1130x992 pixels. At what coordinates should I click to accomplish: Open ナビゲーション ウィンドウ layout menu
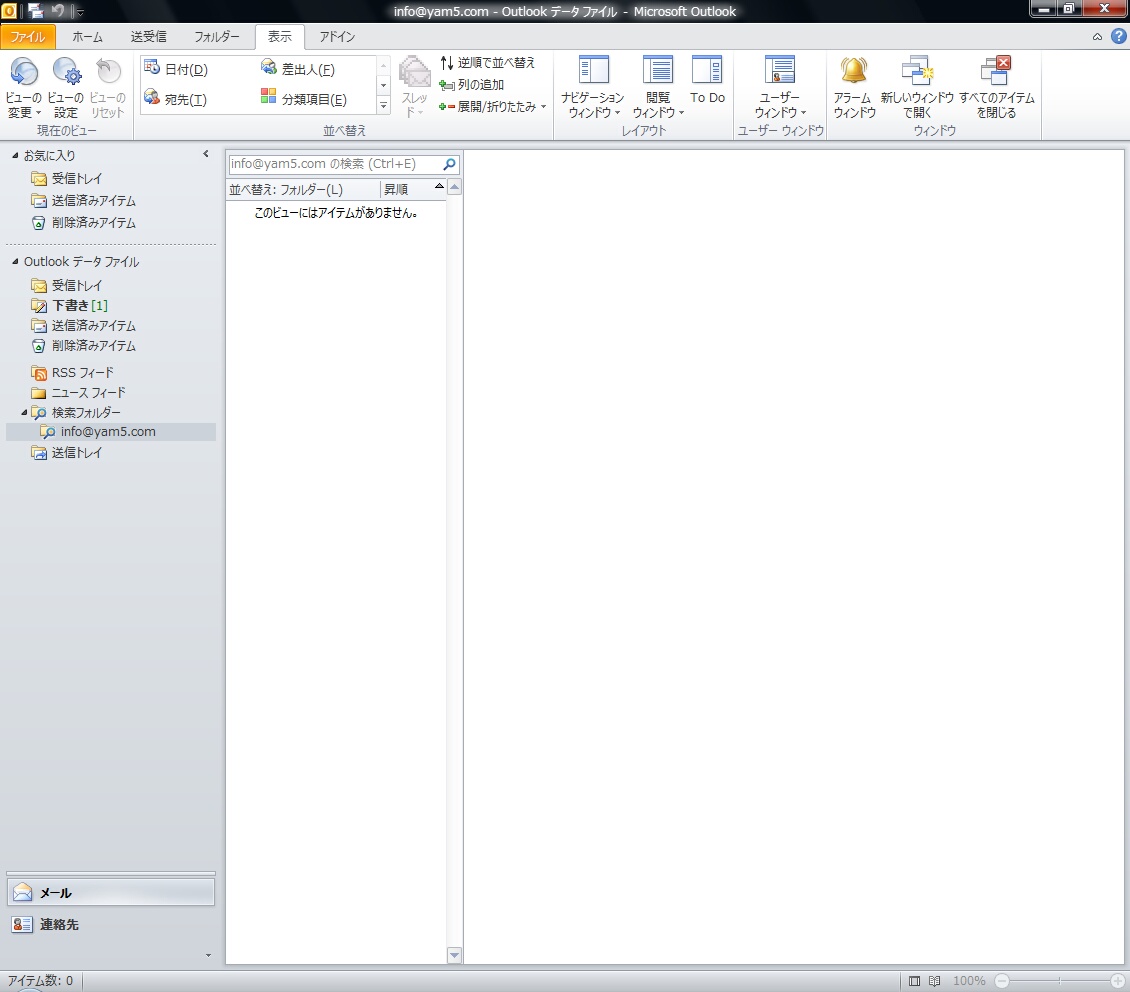pos(593,87)
